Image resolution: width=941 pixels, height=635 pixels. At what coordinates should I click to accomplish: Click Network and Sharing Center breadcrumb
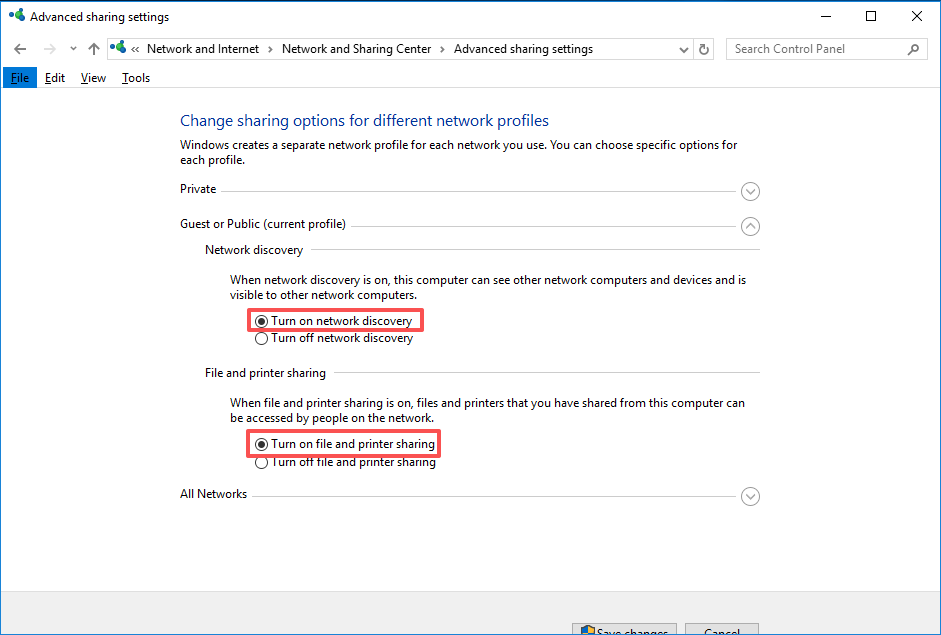tap(356, 49)
